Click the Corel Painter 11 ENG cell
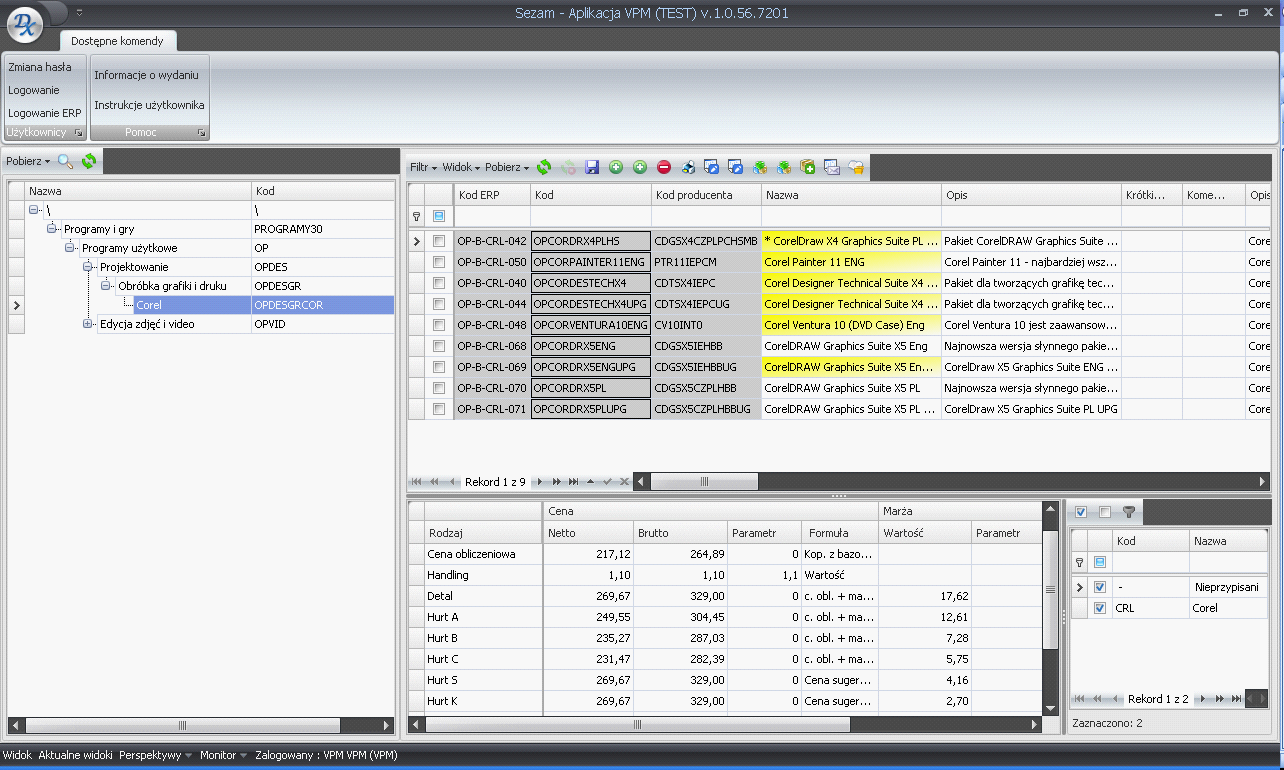 pyautogui.click(x=851, y=262)
